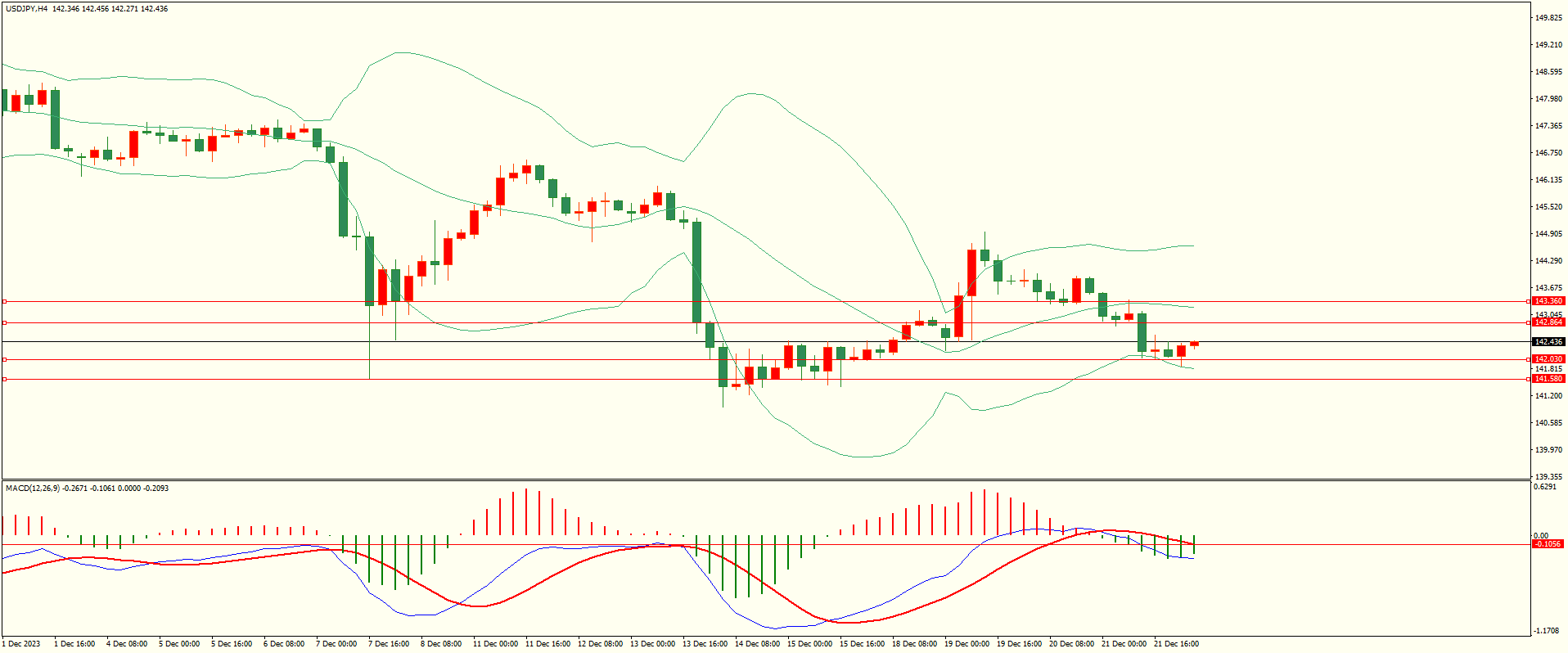Screen dimensions: 1568x653
Task: Click the red 143.360 price tag
Action: point(1548,301)
